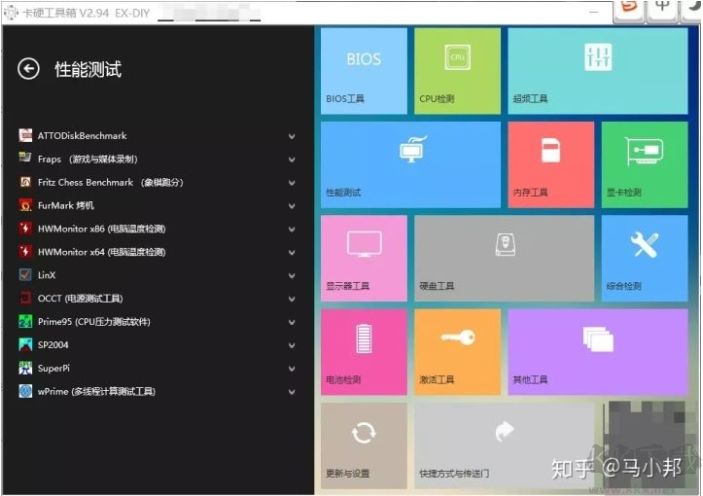This screenshot has height=496, width=703.
Task: Expand the Prime95 chevron
Action: pyautogui.click(x=292, y=322)
